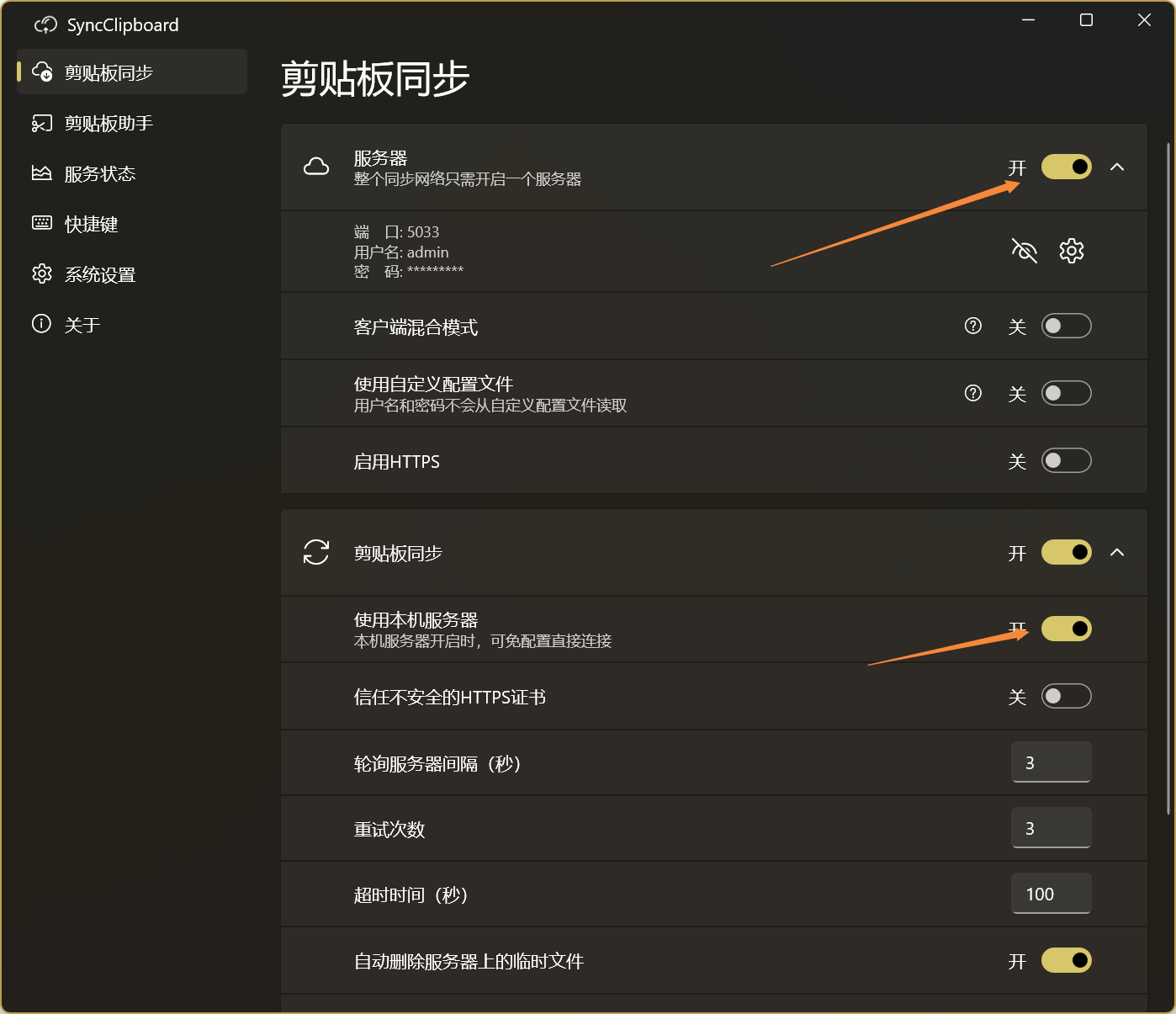Click the 轮询服务器间隔 input field
This screenshot has width=1176, height=1014.
[1051, 762]
